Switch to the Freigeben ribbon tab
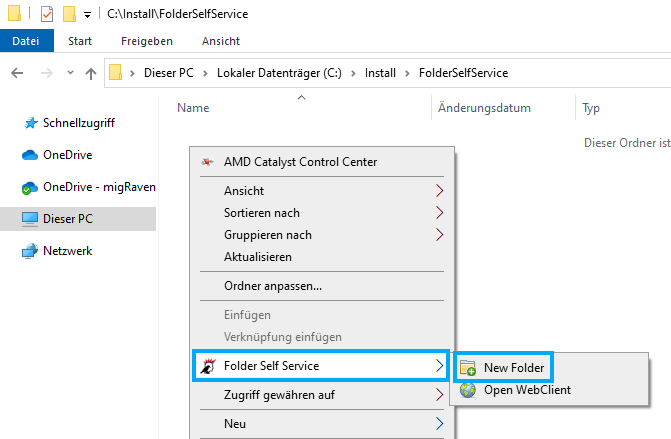The image size is (671, 439). coord(147,41)
